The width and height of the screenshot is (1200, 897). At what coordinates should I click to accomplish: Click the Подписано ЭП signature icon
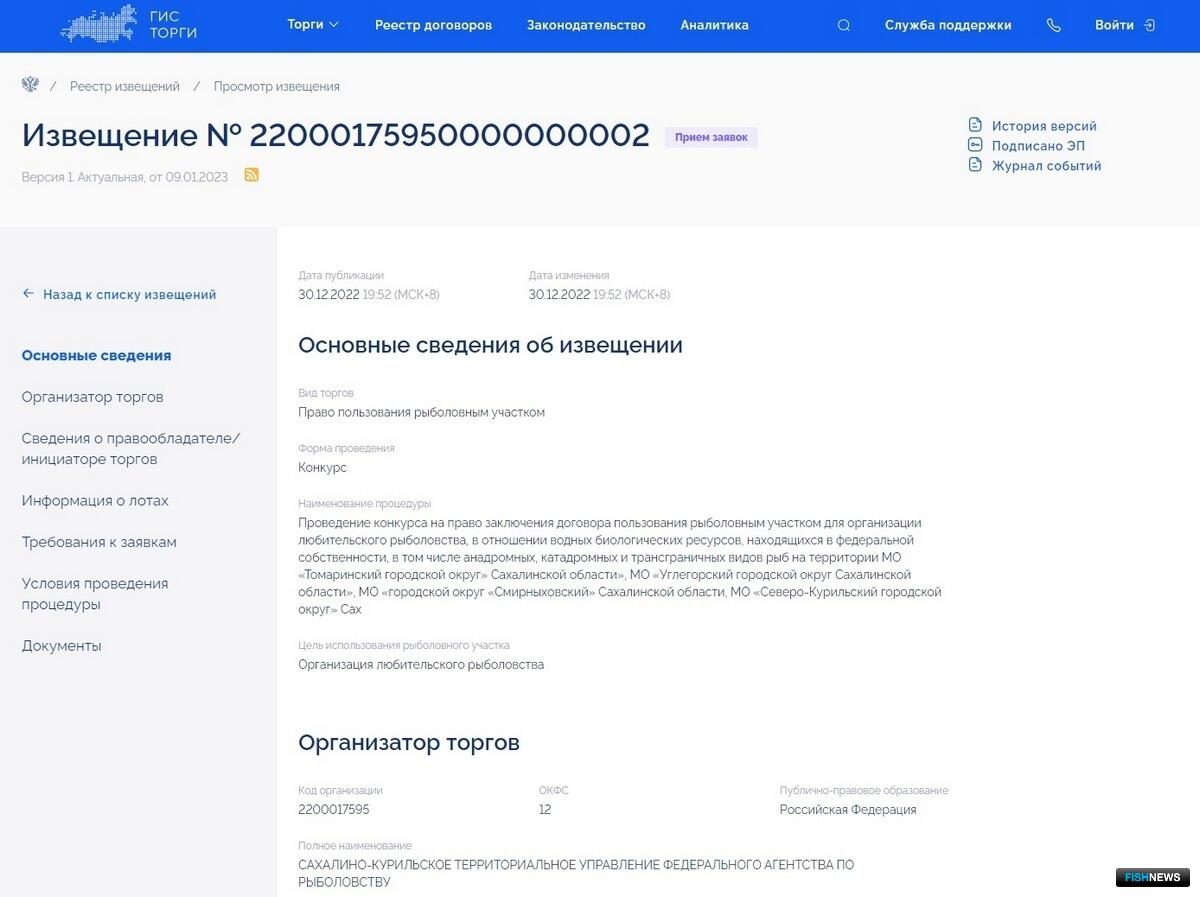[975, 146]
